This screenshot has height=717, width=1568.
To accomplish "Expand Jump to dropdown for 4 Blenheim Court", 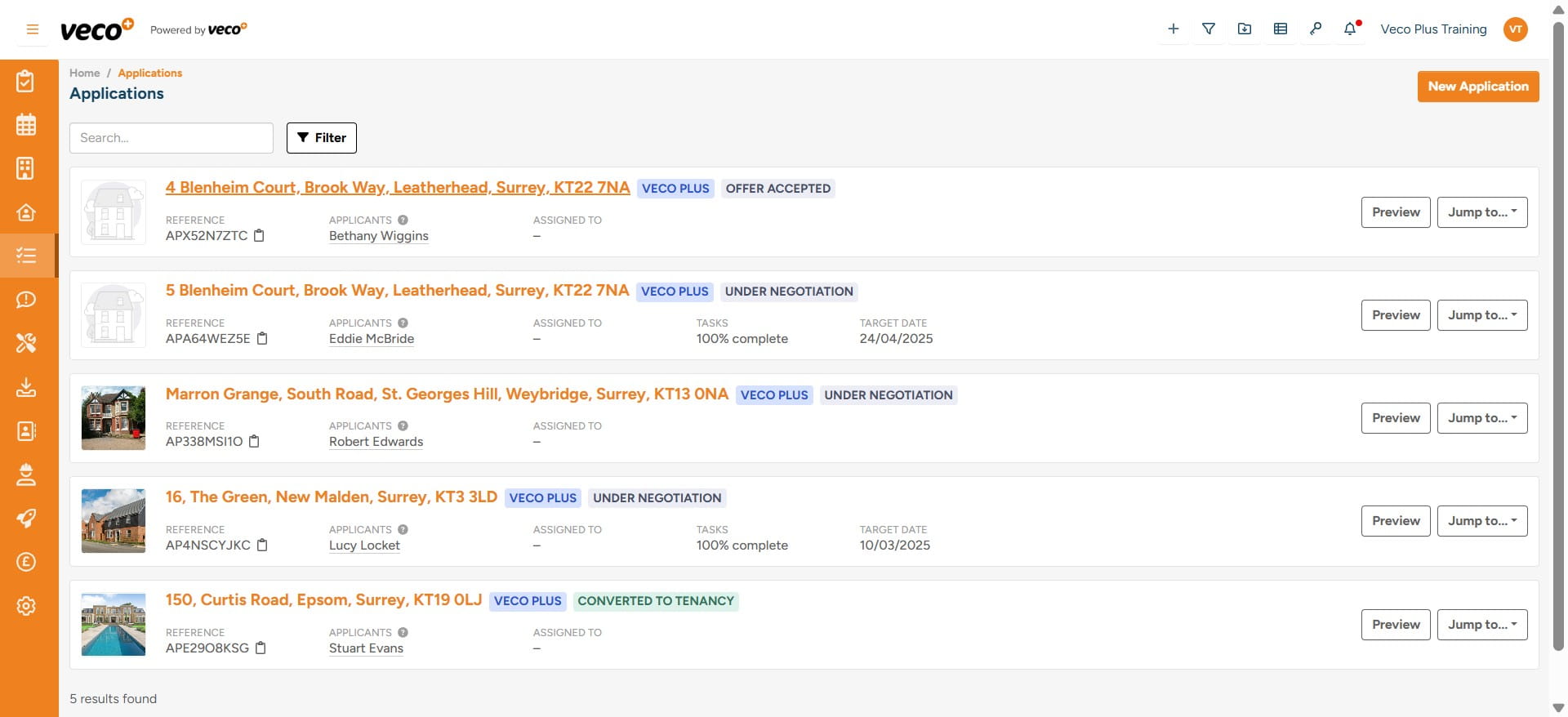I will (1482, 212).
